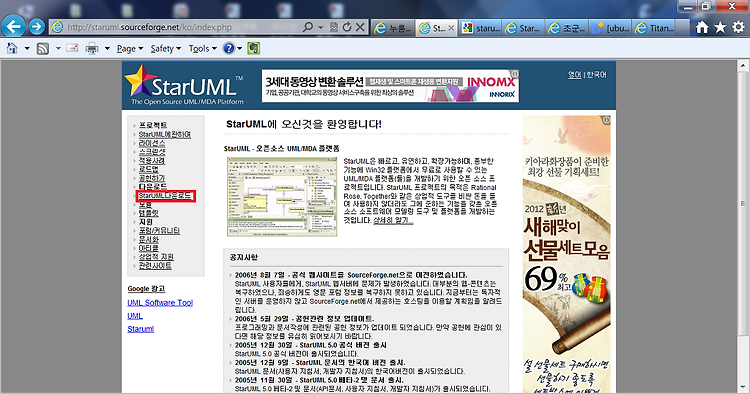Open the 적용사례 sidebar link
Image resolution: width=750 pixels, height=394 pixels.
click(x=152, y=161)
